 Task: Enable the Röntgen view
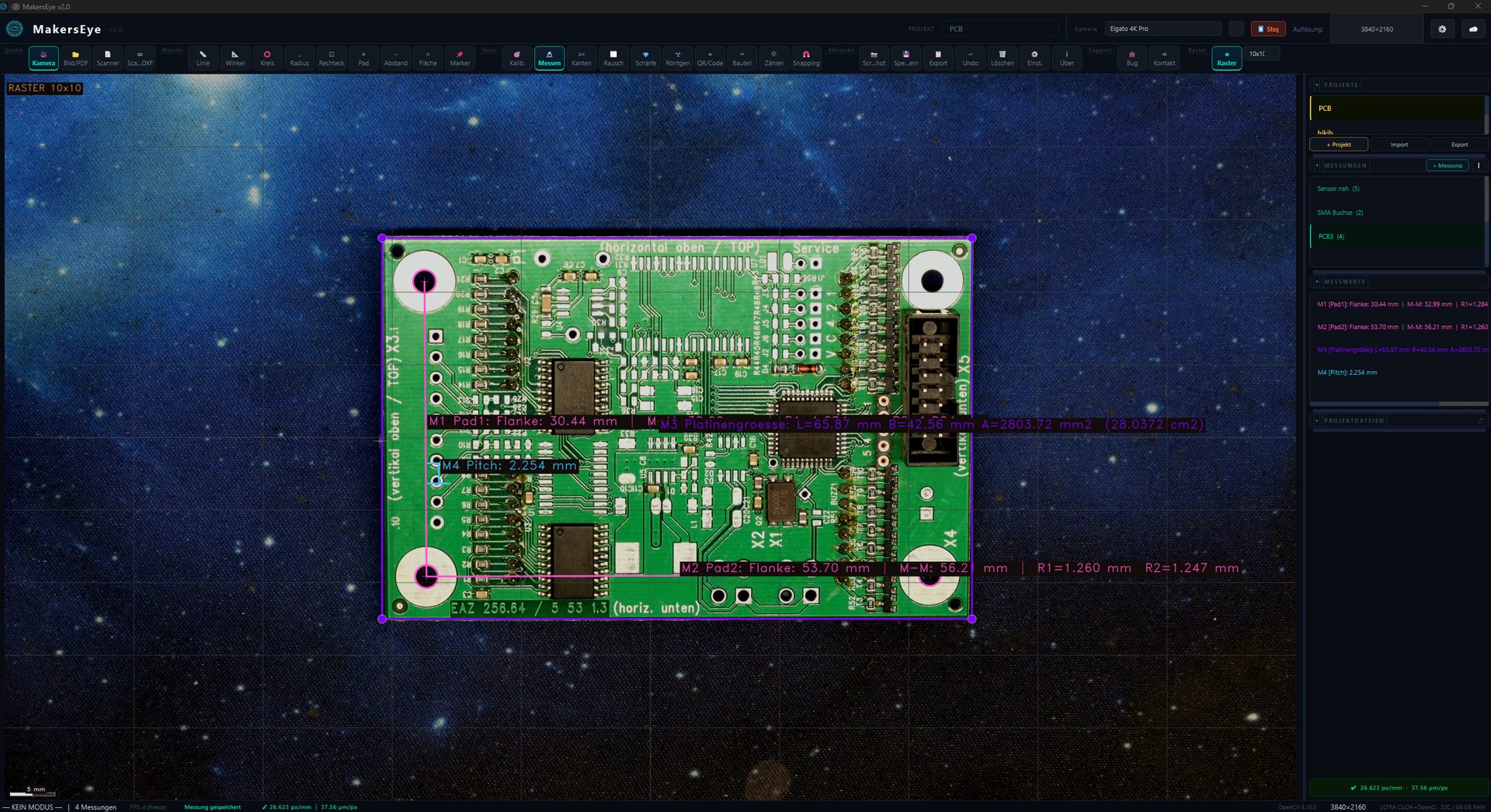[x=677, y=57]
